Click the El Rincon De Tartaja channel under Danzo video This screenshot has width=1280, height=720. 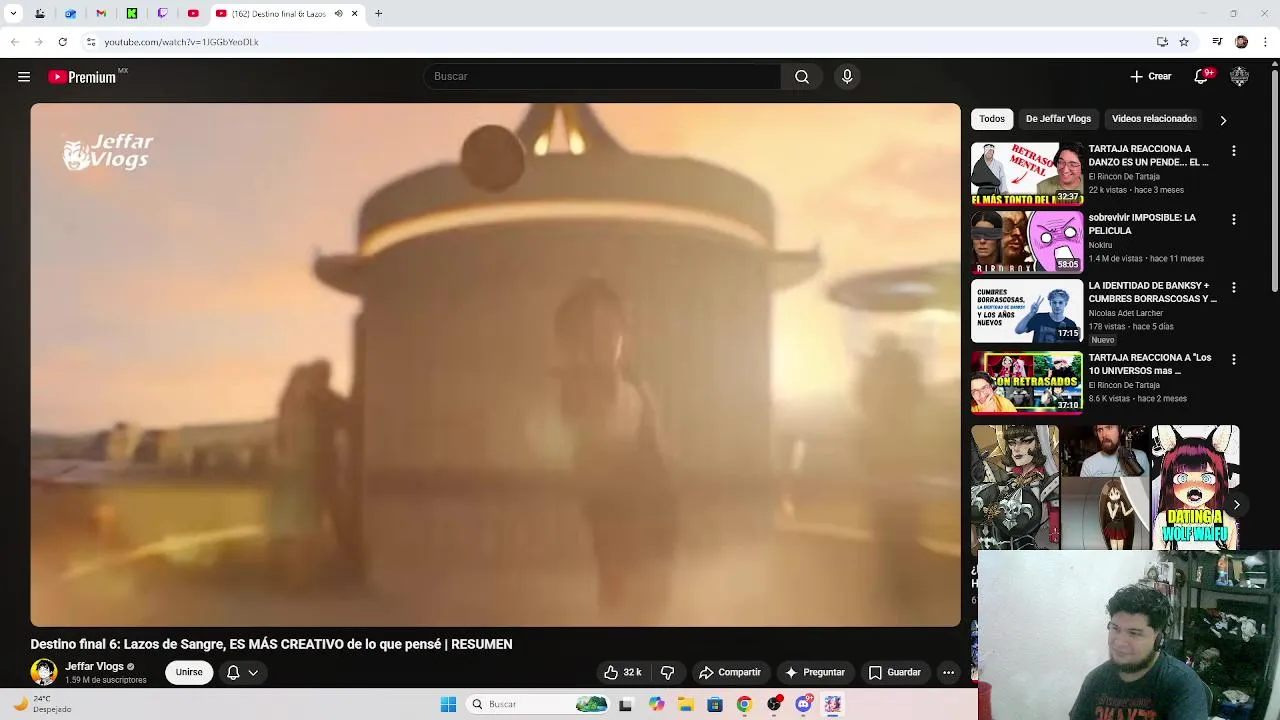point(1124,177)
